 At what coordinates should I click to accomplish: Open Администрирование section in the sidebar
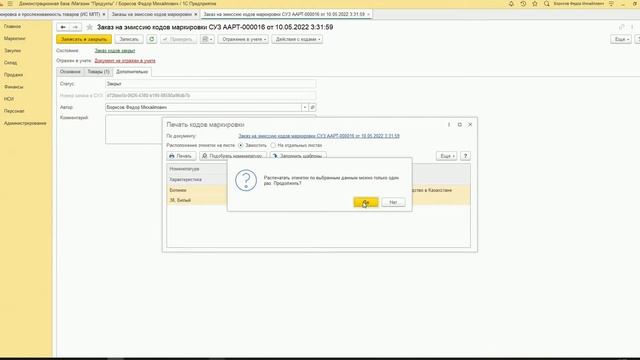(x=25, y=123)
